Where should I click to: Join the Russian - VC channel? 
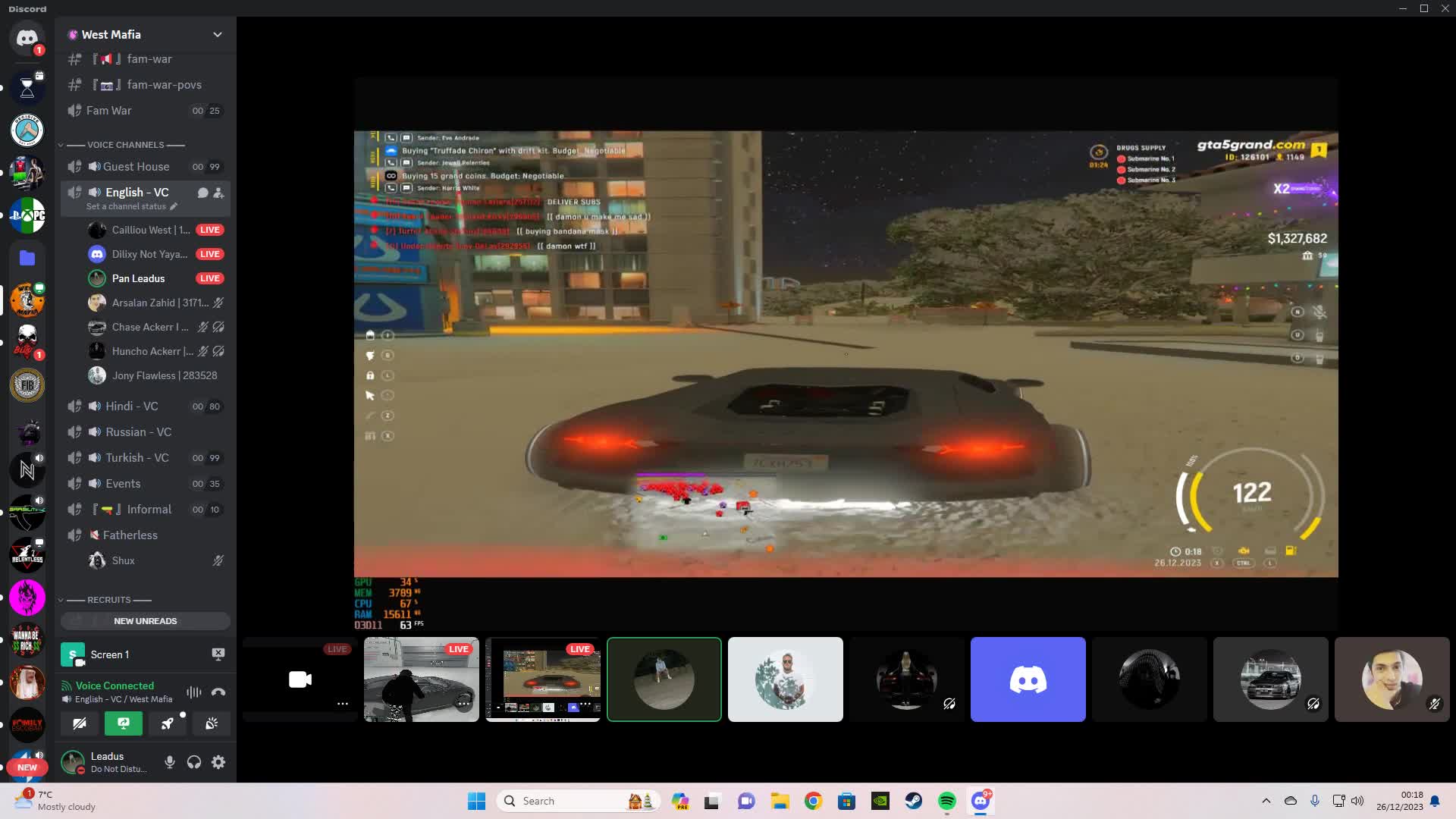coord(146,432)
